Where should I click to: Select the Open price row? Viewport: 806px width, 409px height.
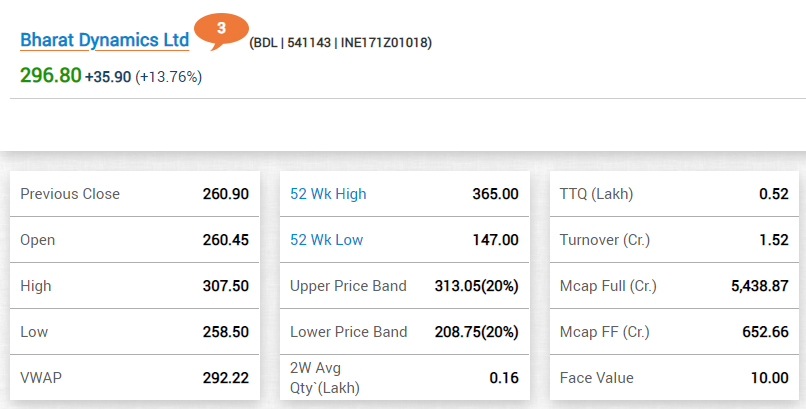coord(135,239)
